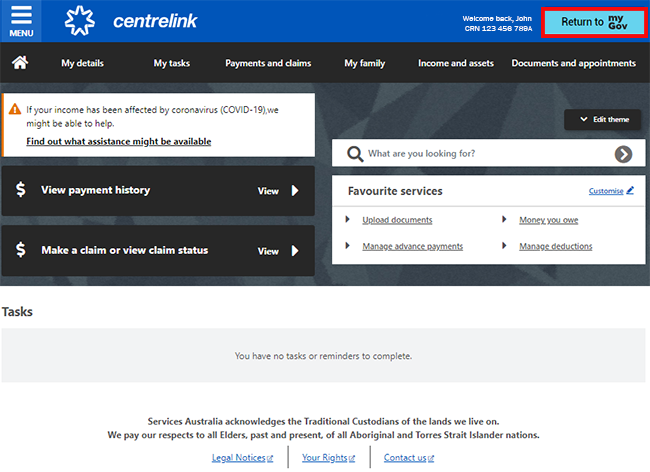Expand the Edit theme dropdown
The height and width of the screenshot is (472, 650).
pos(603,119)
